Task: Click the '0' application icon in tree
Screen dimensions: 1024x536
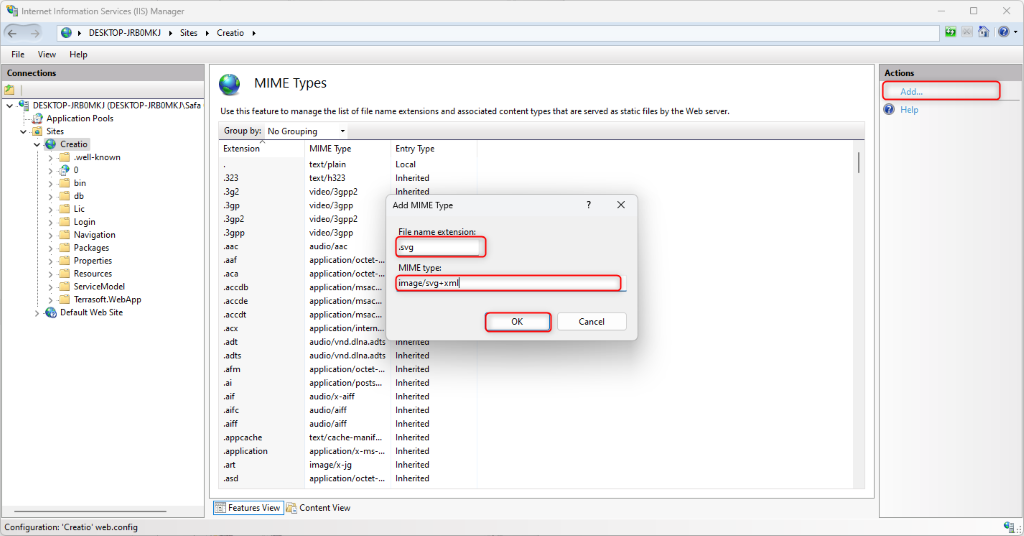Action: (64, 170)
